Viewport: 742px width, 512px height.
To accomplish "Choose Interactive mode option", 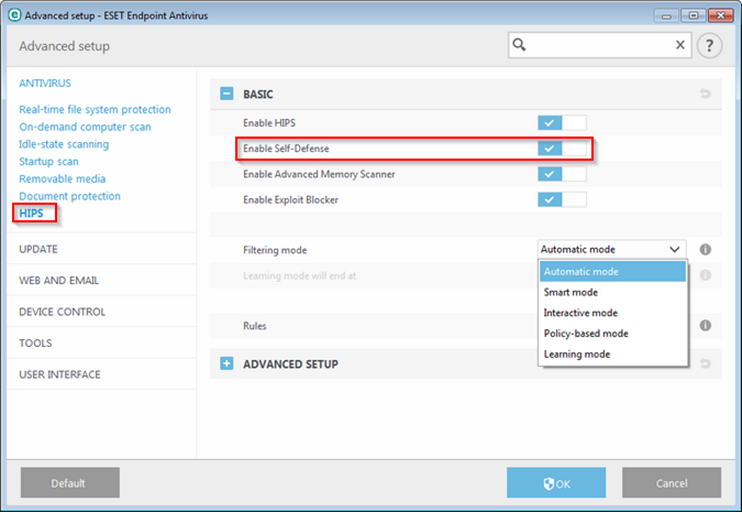I will coord(613,313).
